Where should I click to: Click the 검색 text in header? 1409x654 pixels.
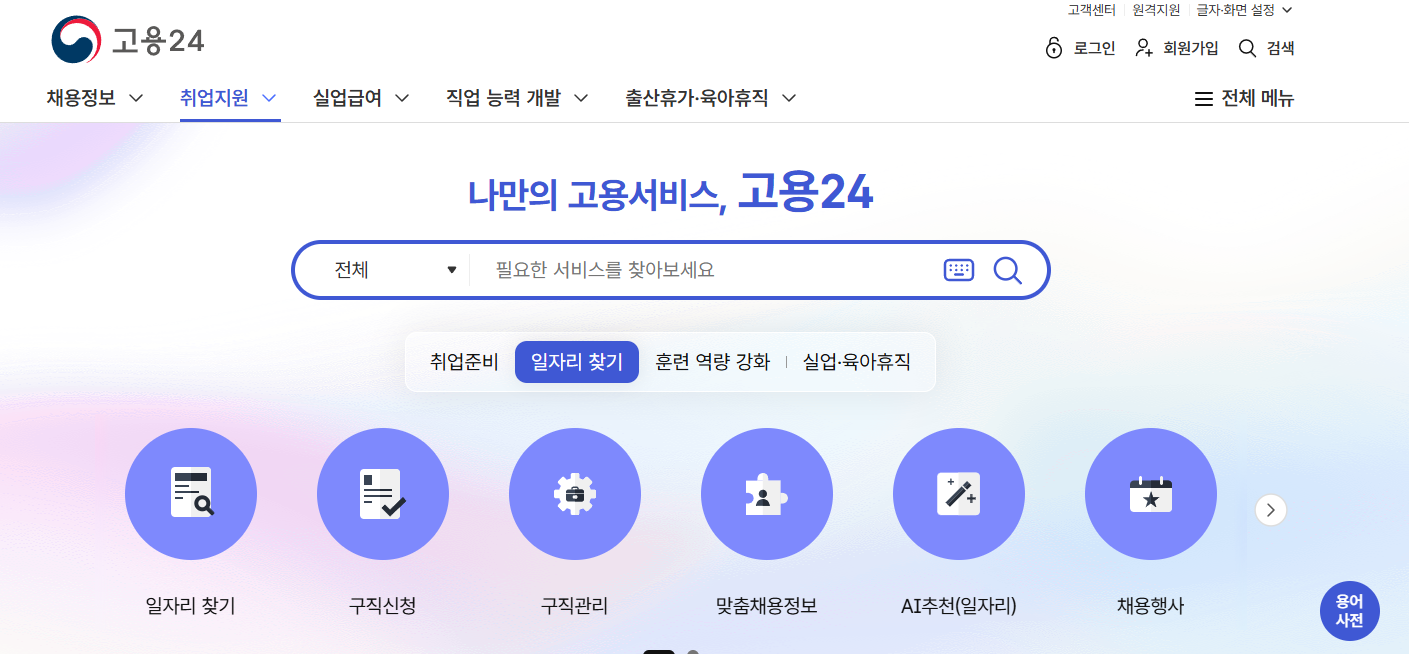tap(1280, 48)
